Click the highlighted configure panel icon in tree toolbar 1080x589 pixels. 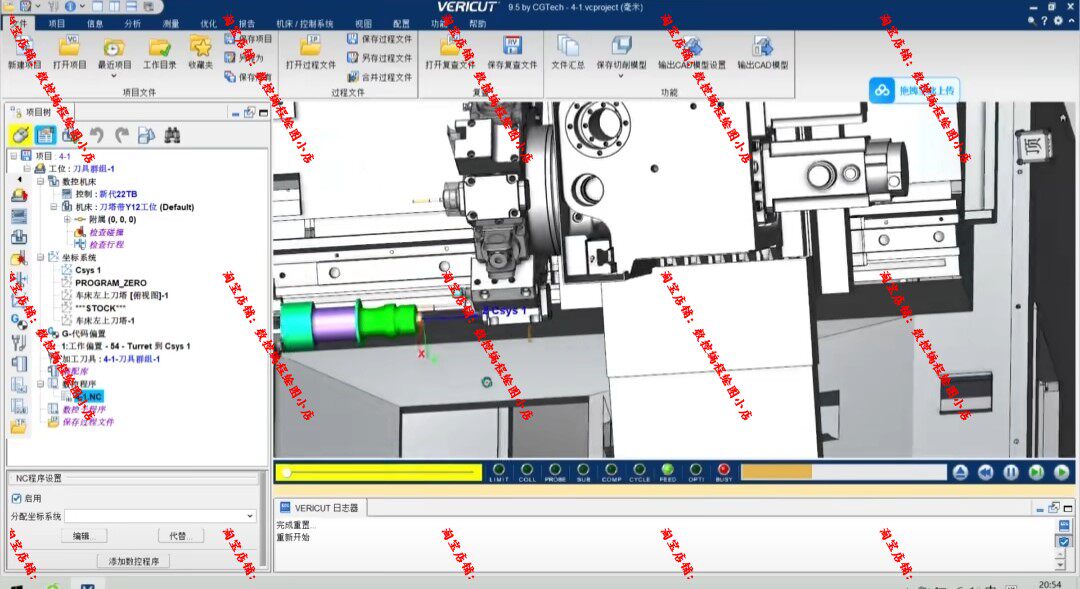tap(45, 135)
